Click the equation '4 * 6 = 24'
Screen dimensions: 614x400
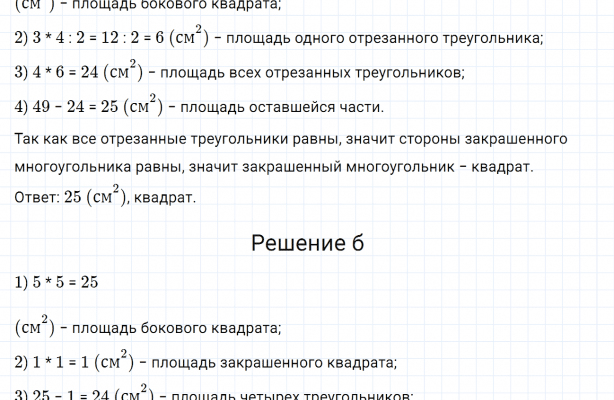72,73
